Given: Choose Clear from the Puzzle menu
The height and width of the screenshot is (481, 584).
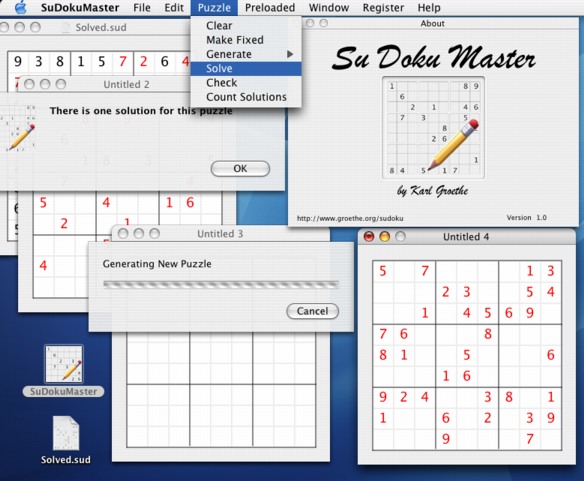Looking at the screenshot, I should click(x=246, y=26).
